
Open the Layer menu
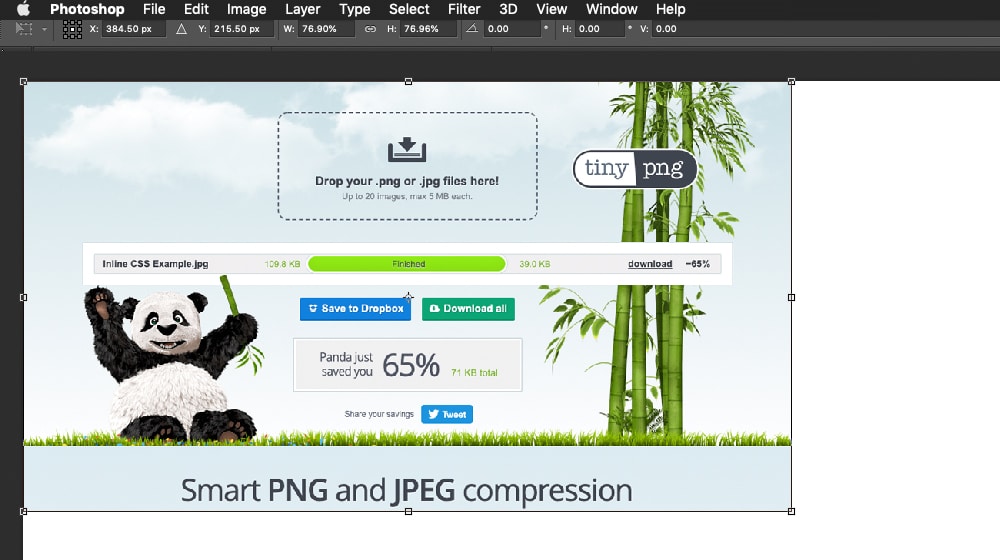point(302,9)
